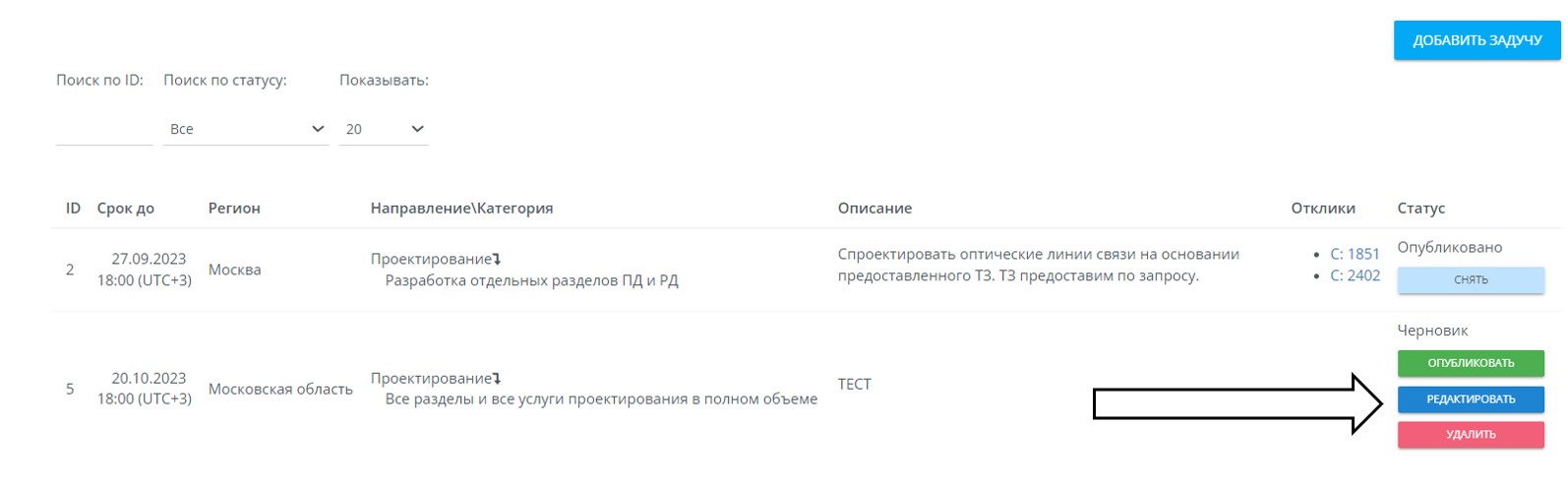Open the status filter dropdown showing "Все"
Screen dimensions: 1568x487
[245, 129]
